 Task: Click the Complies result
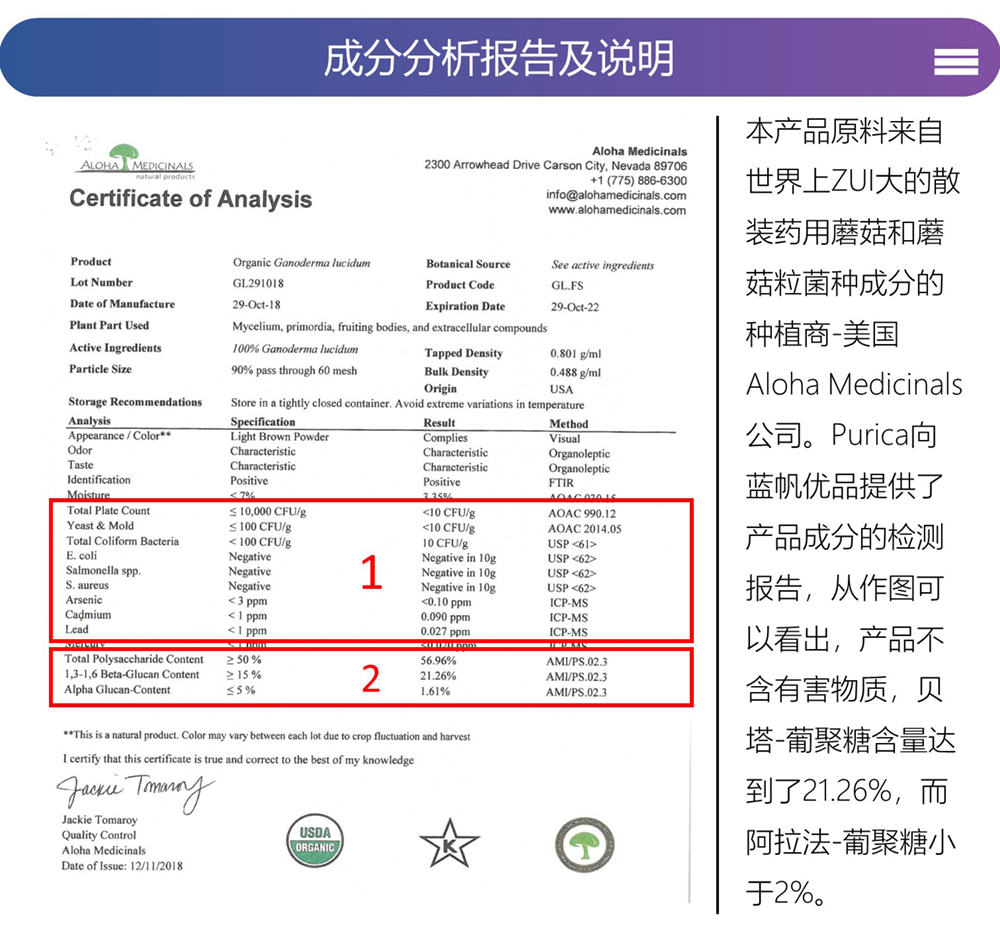(x=445, y=438)
